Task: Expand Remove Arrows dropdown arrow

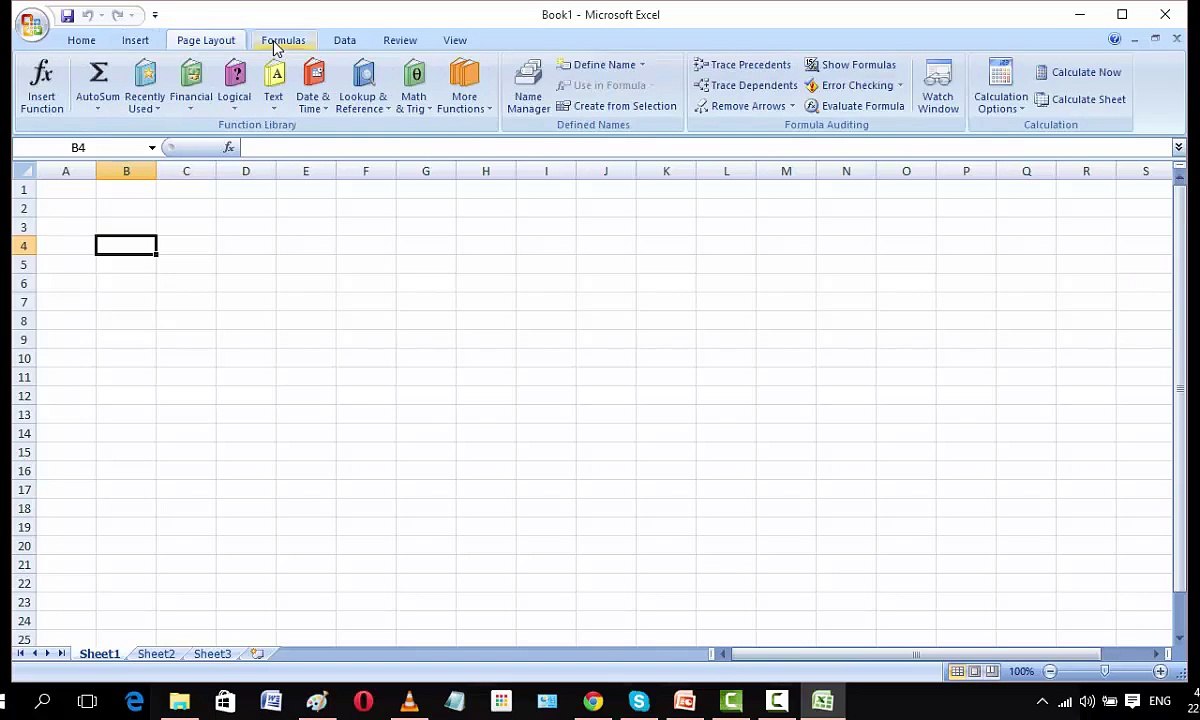Action: pos(792,106)
